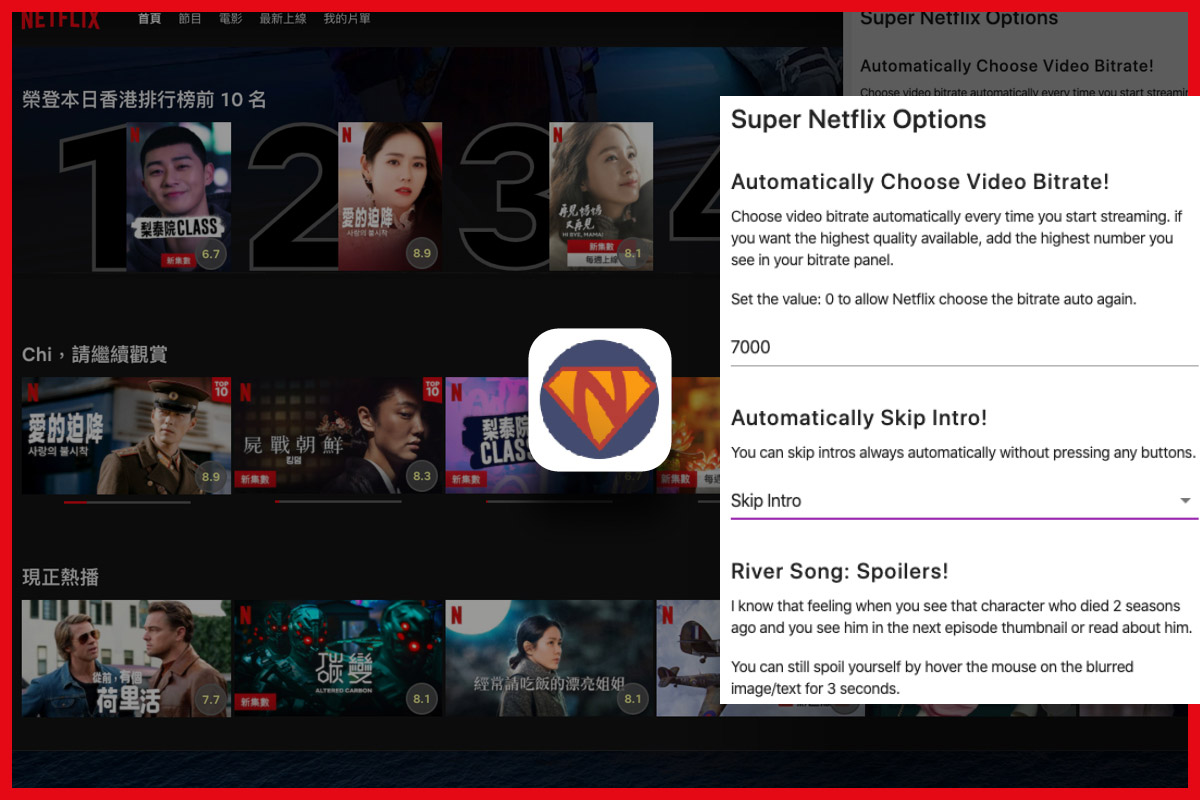
Task: Resume 屍戰朝鮮 in 請繼續觀賞 row
Action: (338, 436)
